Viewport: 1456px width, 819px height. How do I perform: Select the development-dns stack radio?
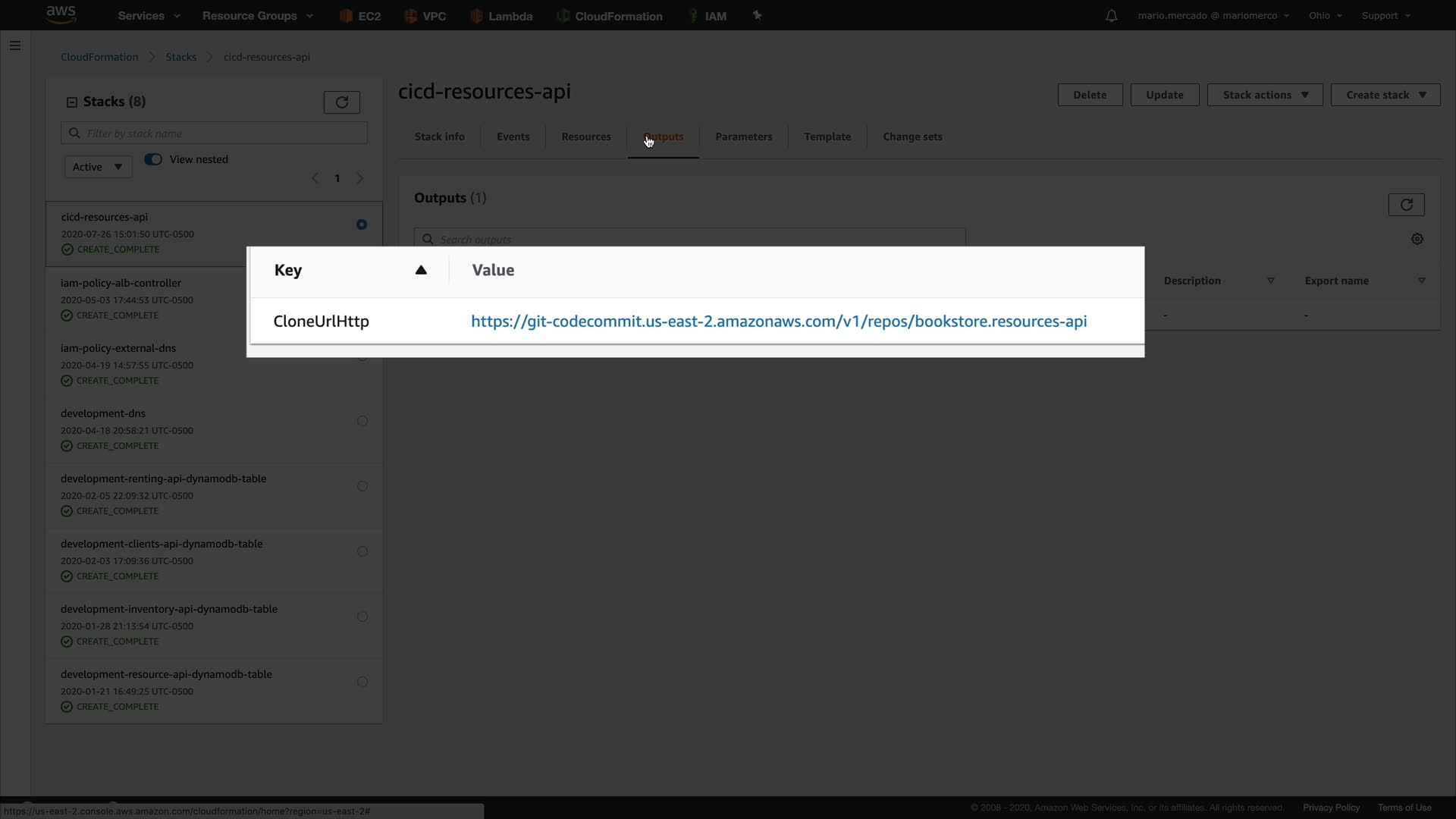(362, 421)
